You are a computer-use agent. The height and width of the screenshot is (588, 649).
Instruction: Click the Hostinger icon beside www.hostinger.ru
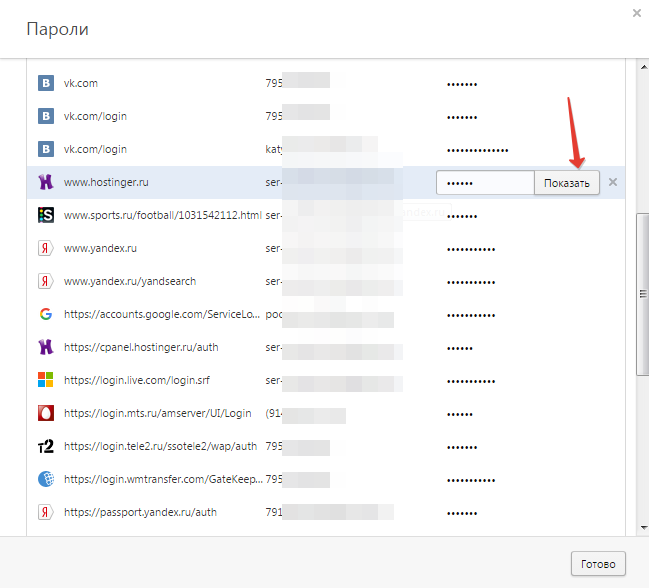[x=46, y=182]
